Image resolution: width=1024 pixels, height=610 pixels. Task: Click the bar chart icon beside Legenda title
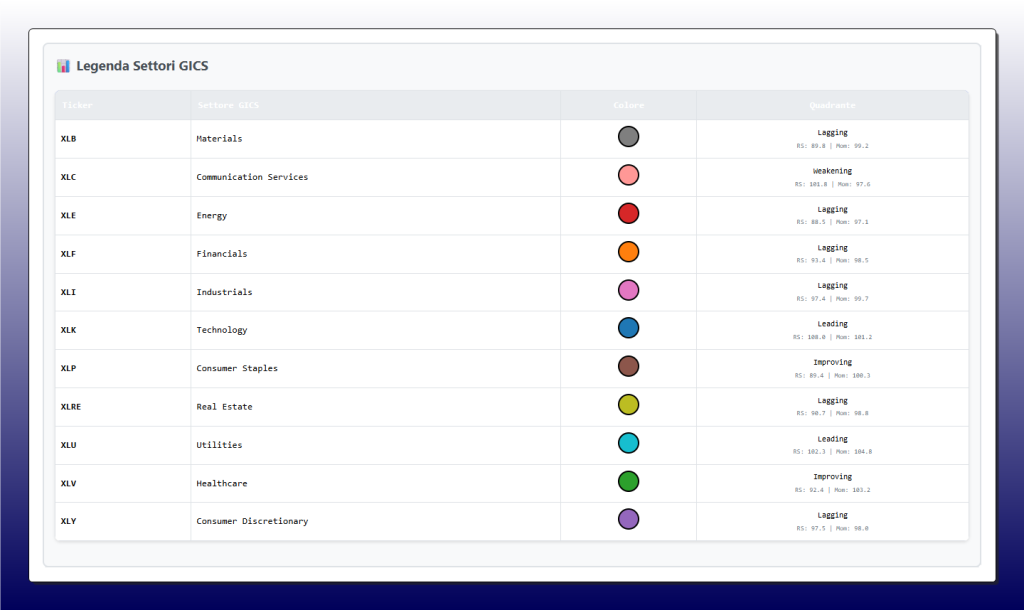[64, 66]
